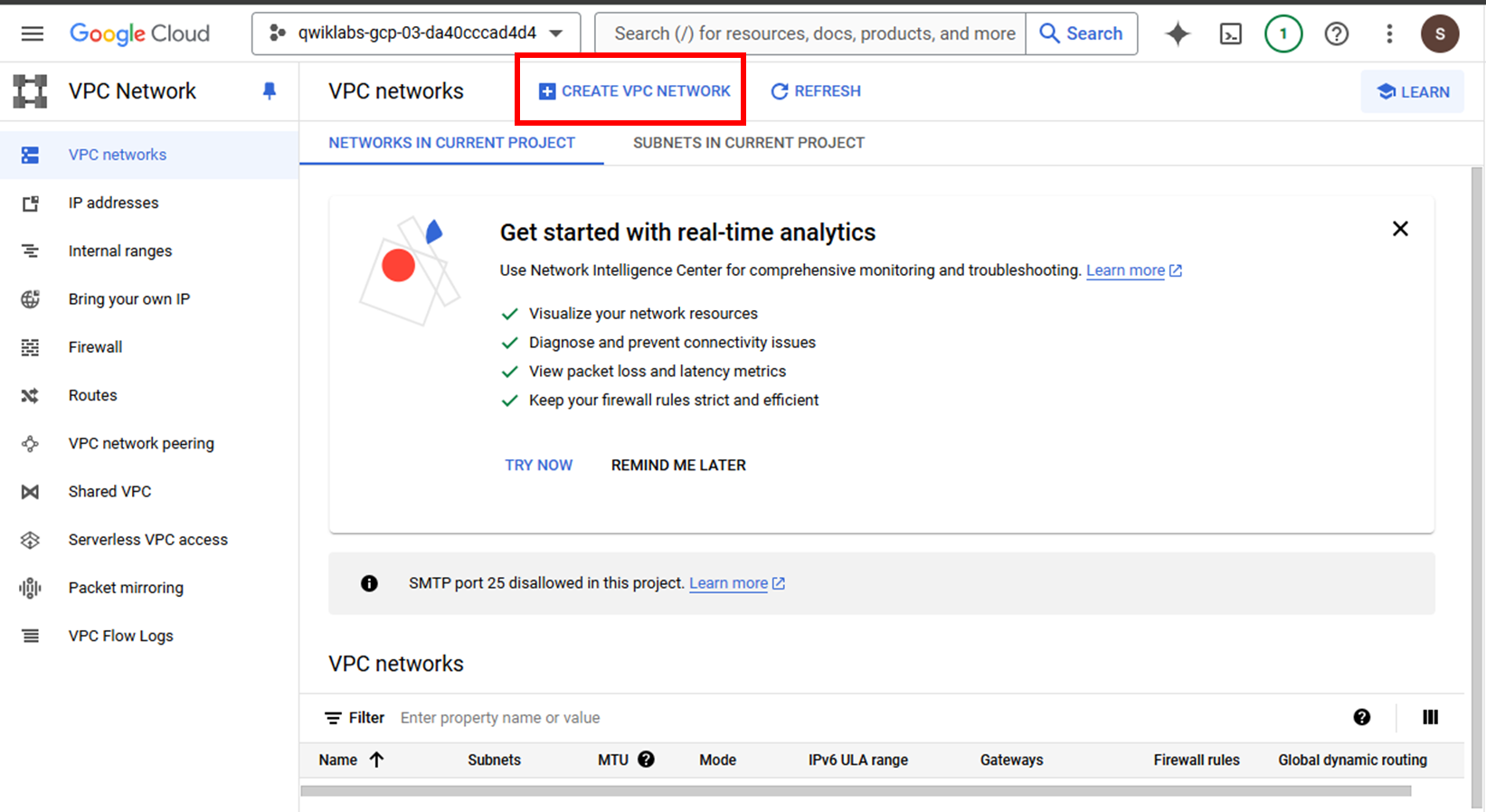Click the vertical page scrollbar
The height and width of the screenshot is (812, 1486).
click(x=1477, y=488)
